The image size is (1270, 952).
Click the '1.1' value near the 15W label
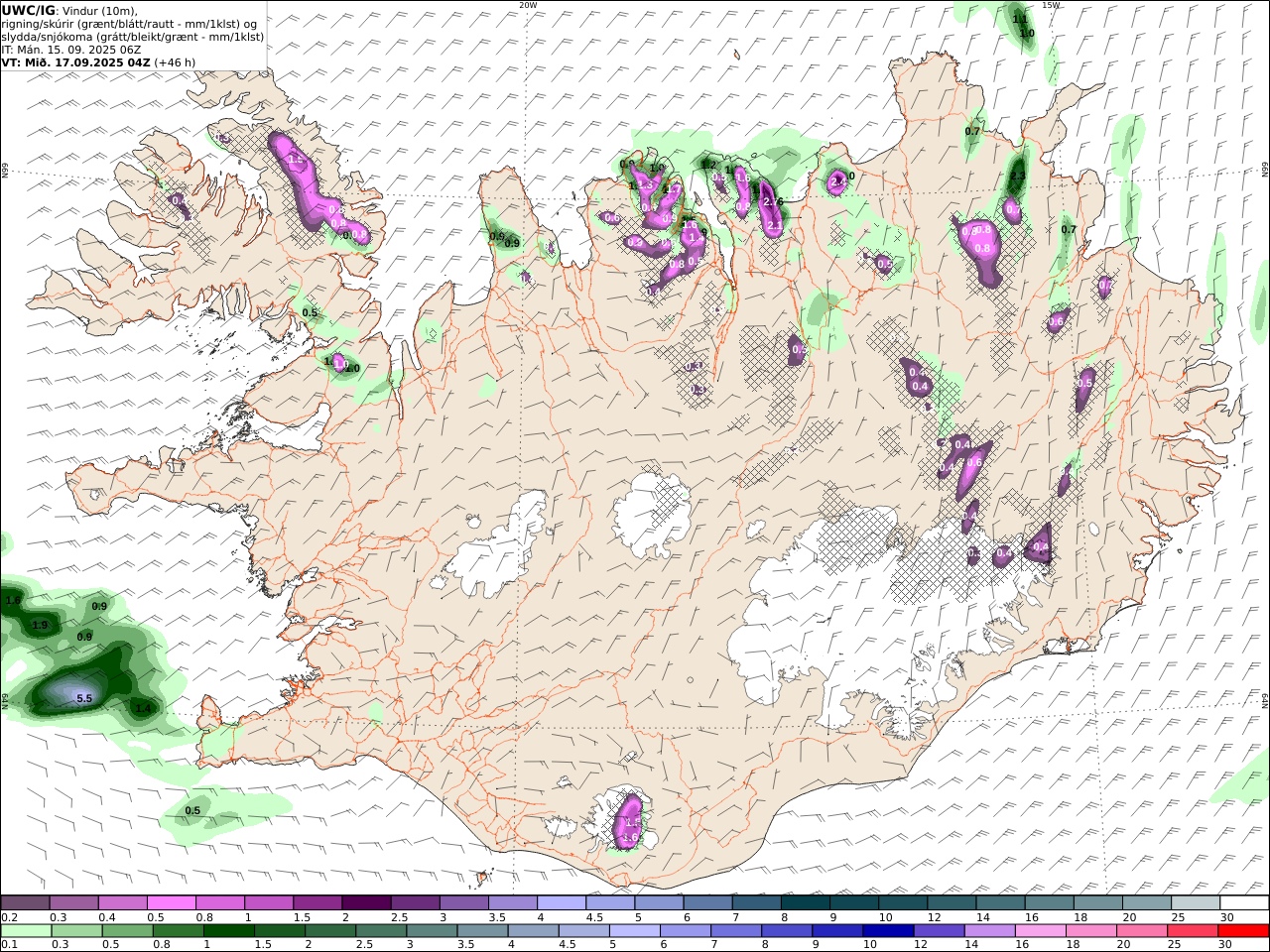pyautogui.click(x=1020, y=19)
